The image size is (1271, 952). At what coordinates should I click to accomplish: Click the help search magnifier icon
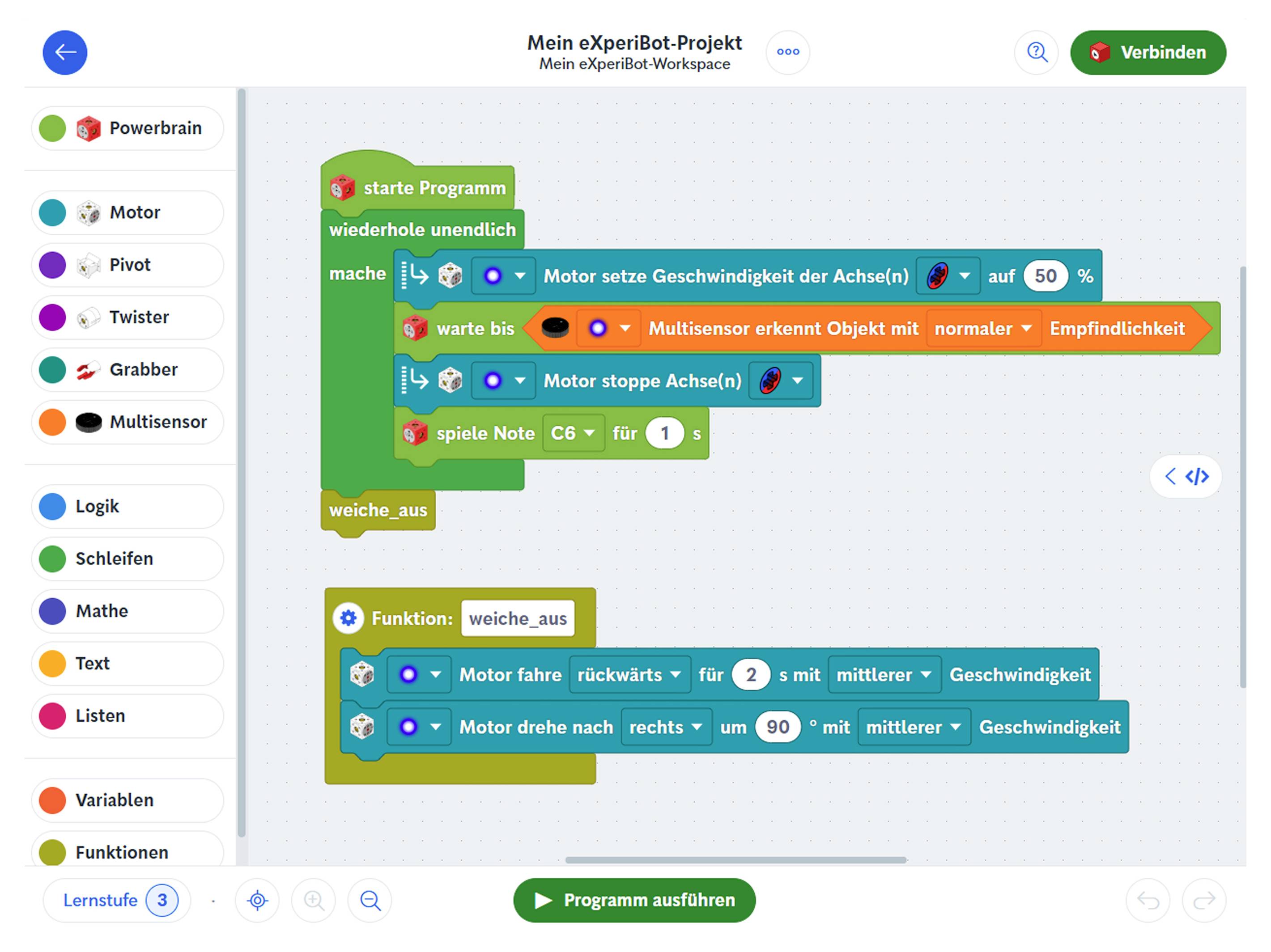click(x=1036, y=52)
